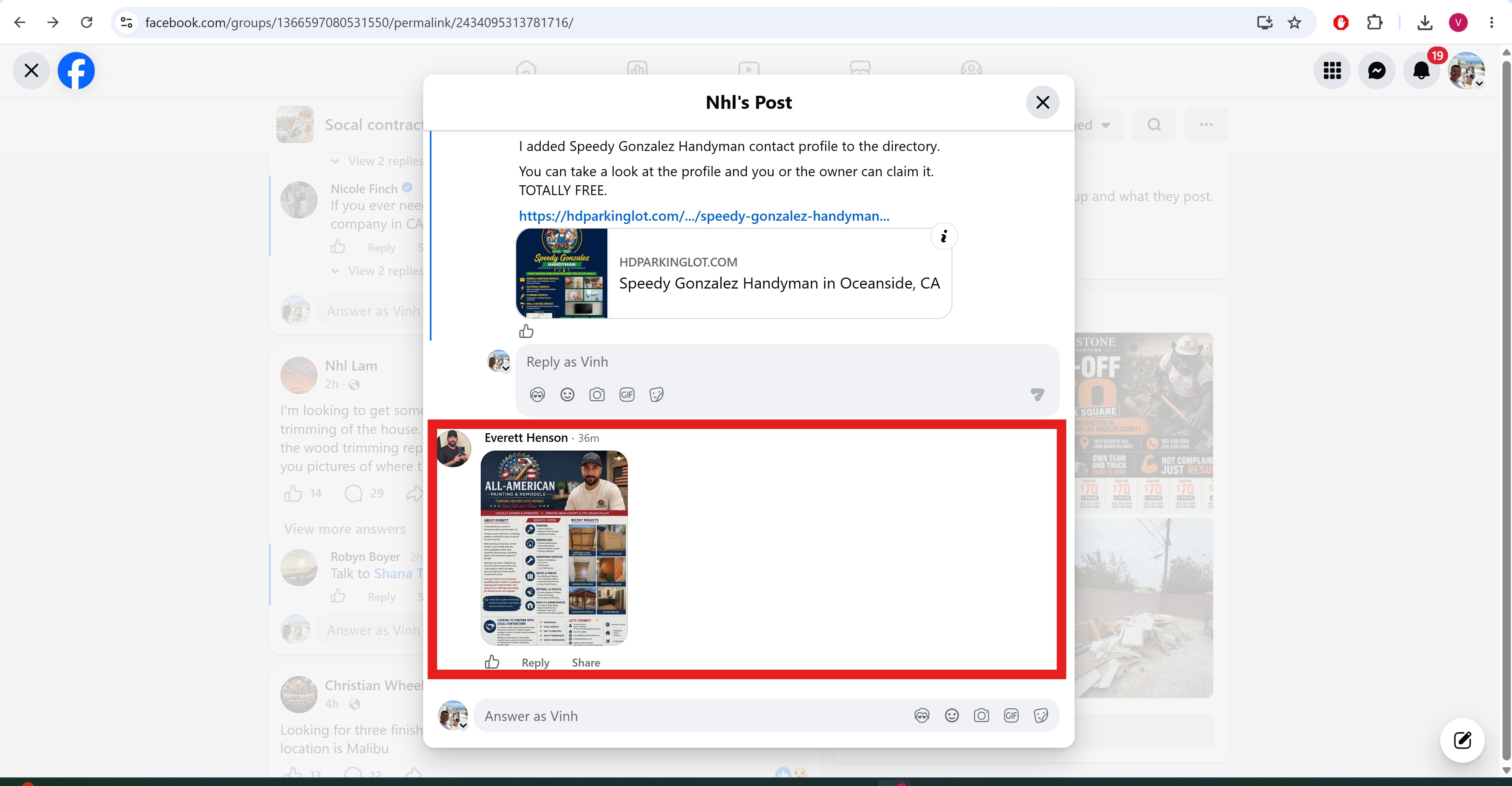Share Everett Henson's comment
Screen dimensions: 1512x786
[586, 662]
